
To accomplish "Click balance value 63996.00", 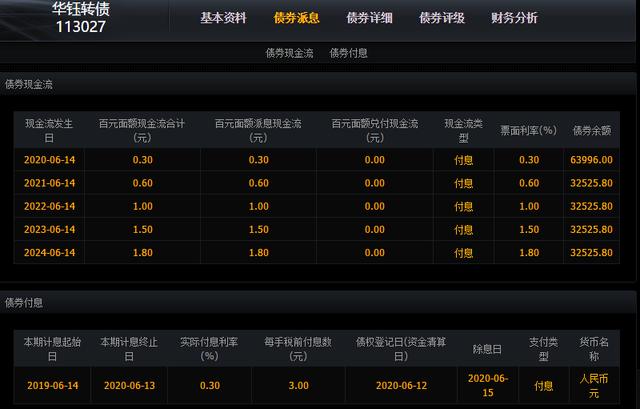I will click(x=591, y=160).
